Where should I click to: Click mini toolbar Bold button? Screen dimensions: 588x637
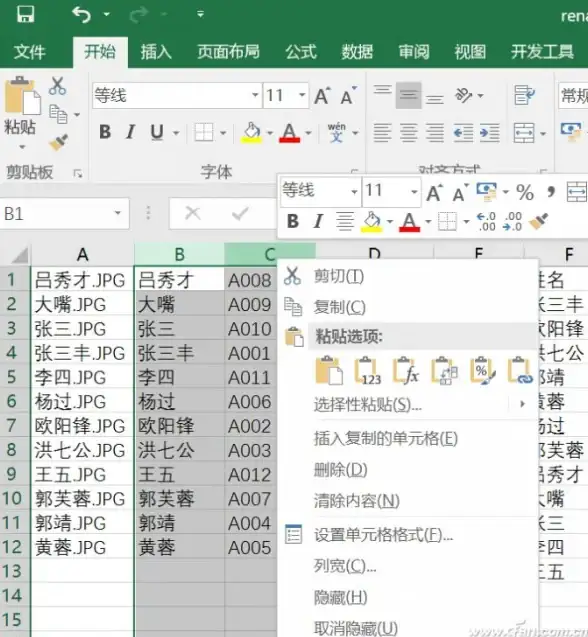point(293,222)
